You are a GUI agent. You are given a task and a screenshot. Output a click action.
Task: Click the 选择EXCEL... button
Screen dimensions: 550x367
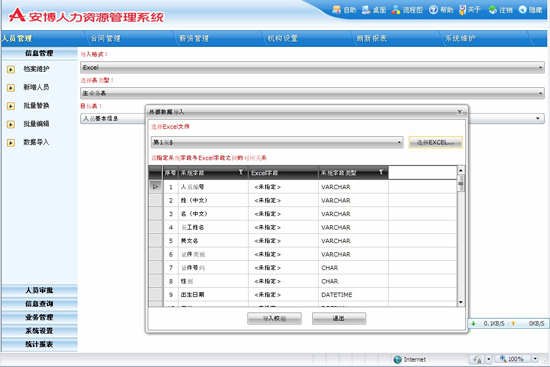point(435,142)
